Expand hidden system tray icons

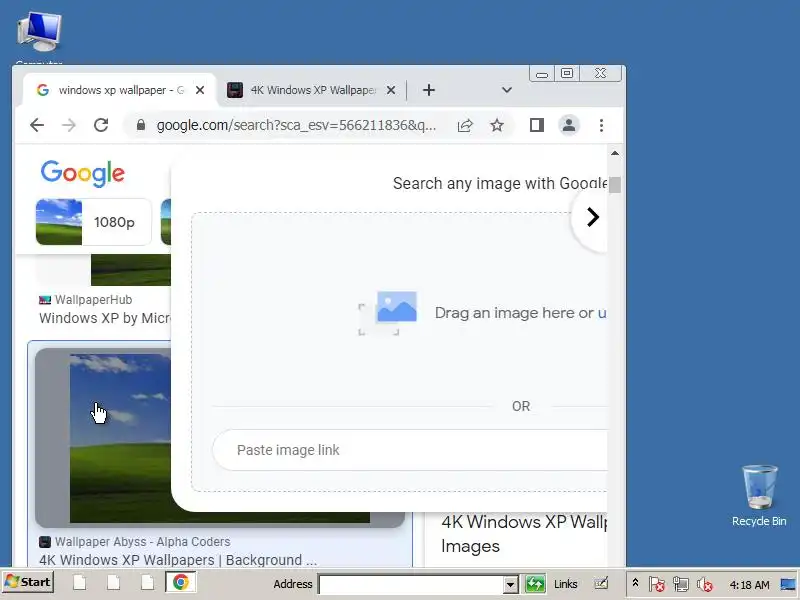point(635,582)
